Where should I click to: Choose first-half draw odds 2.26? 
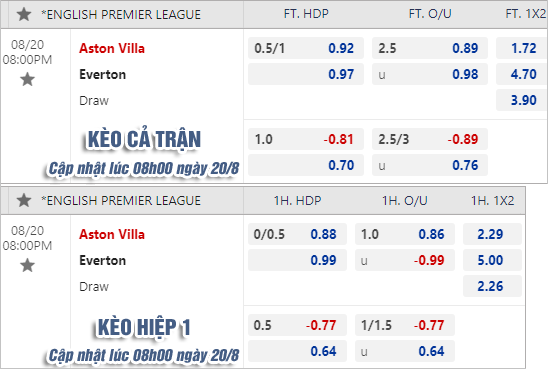(x=492, y=286)
